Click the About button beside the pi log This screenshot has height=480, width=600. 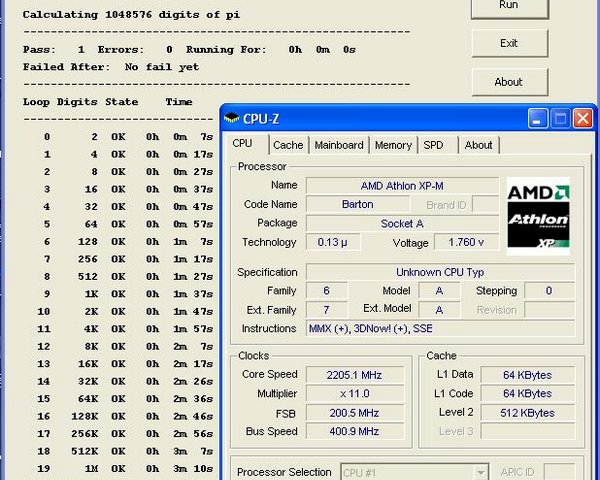click(508, 82)
